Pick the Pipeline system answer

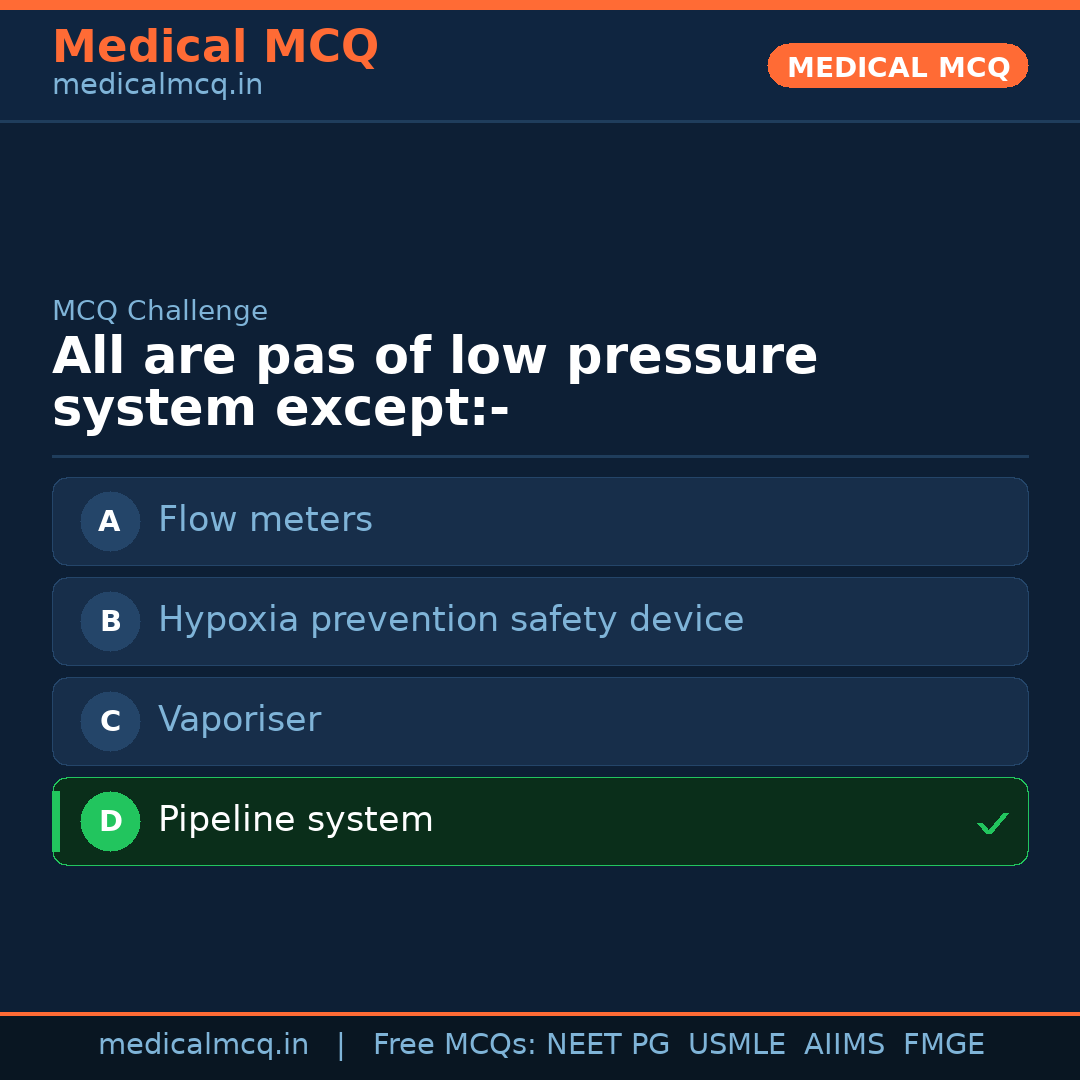295,820
